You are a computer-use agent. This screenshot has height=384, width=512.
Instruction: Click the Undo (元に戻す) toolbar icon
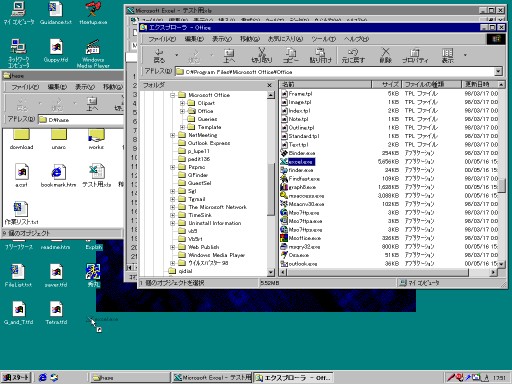[x=353, y=56]
